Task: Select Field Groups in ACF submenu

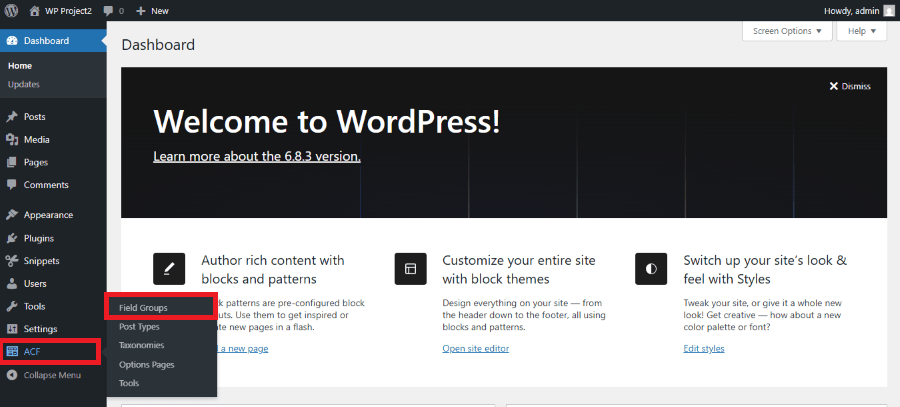Action: point(143,308)
